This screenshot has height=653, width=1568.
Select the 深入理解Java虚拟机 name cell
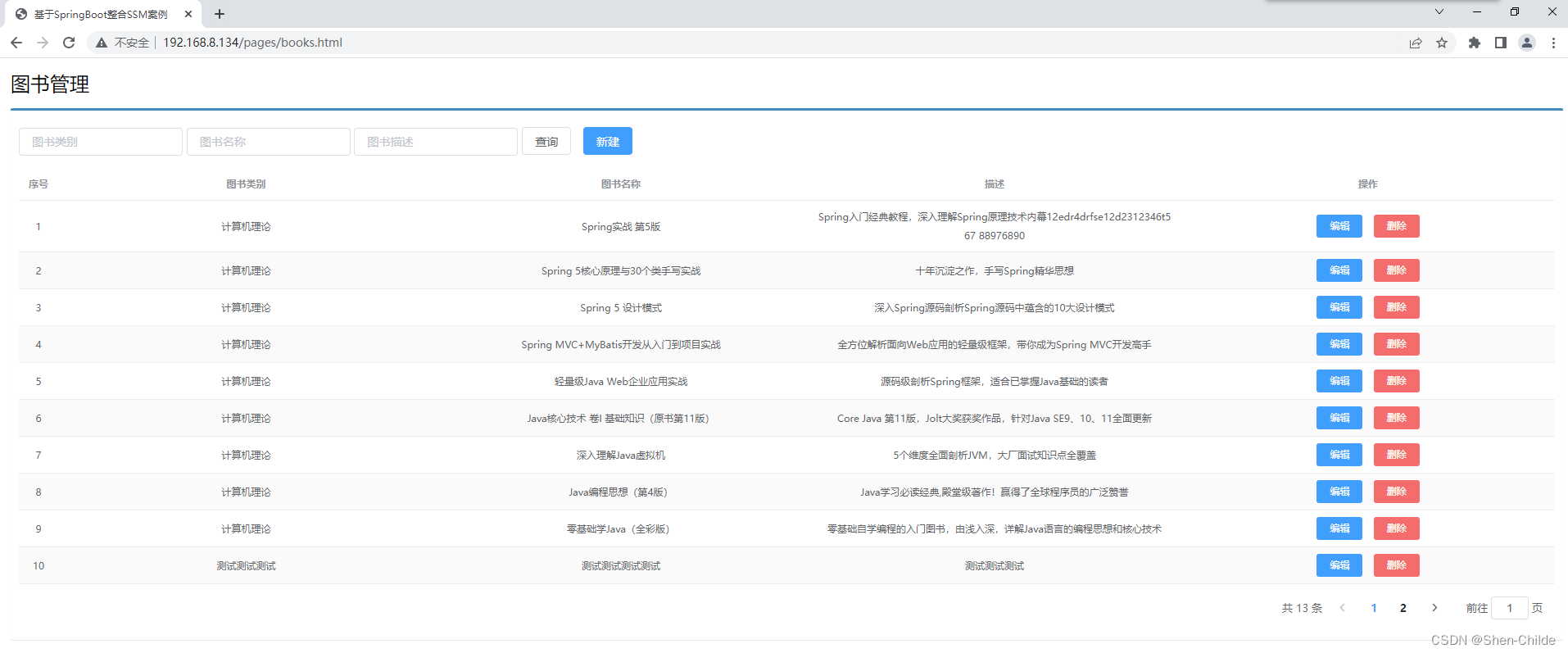621,456
